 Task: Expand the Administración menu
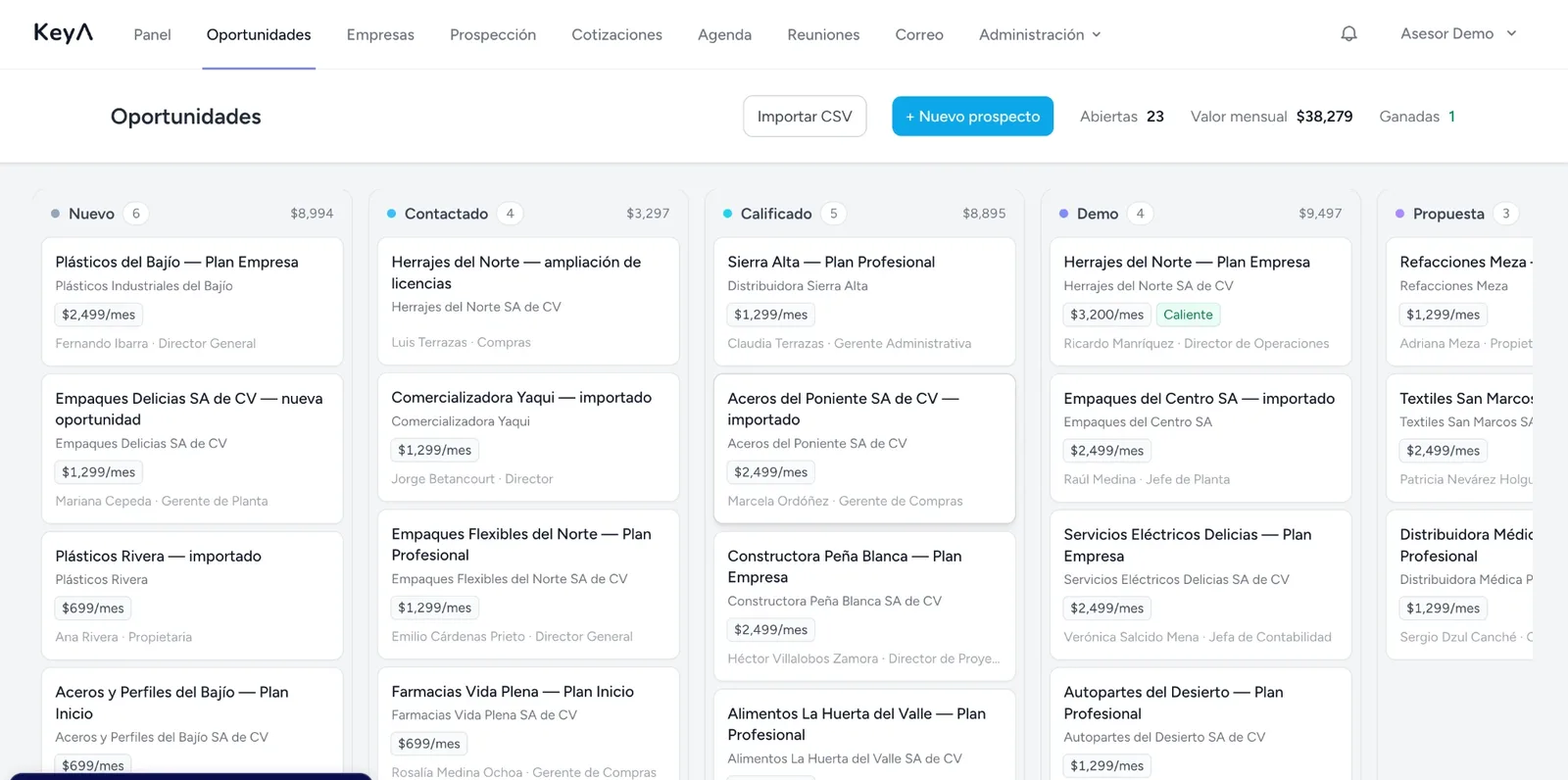click(x=1040, y=34)
